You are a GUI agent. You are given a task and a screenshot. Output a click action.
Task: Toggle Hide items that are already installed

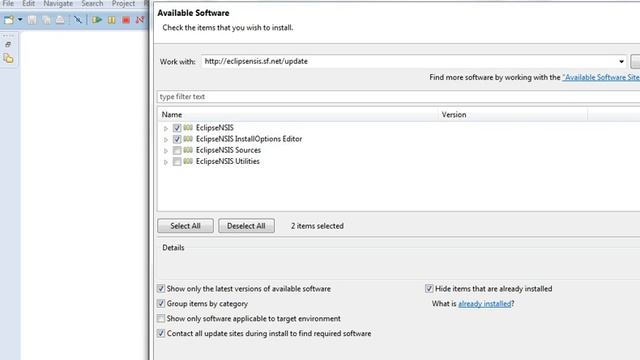[429, 289]
